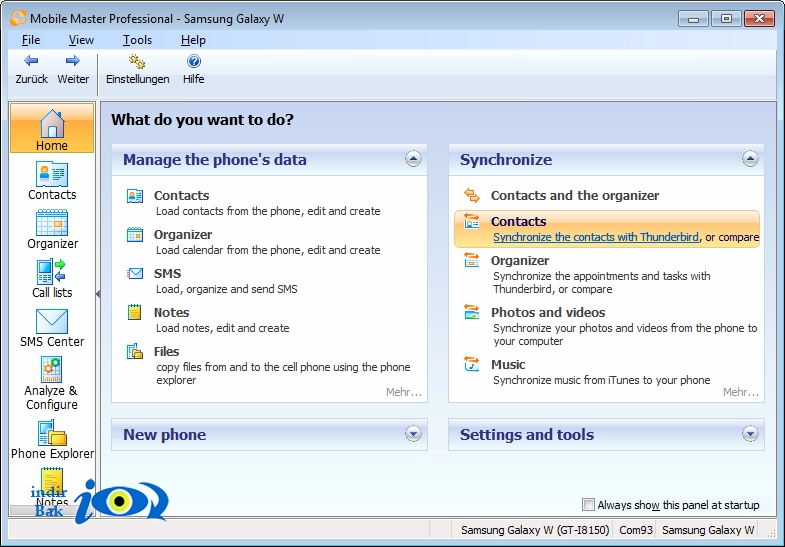Select Home in the sidebar

coord(52,128)
